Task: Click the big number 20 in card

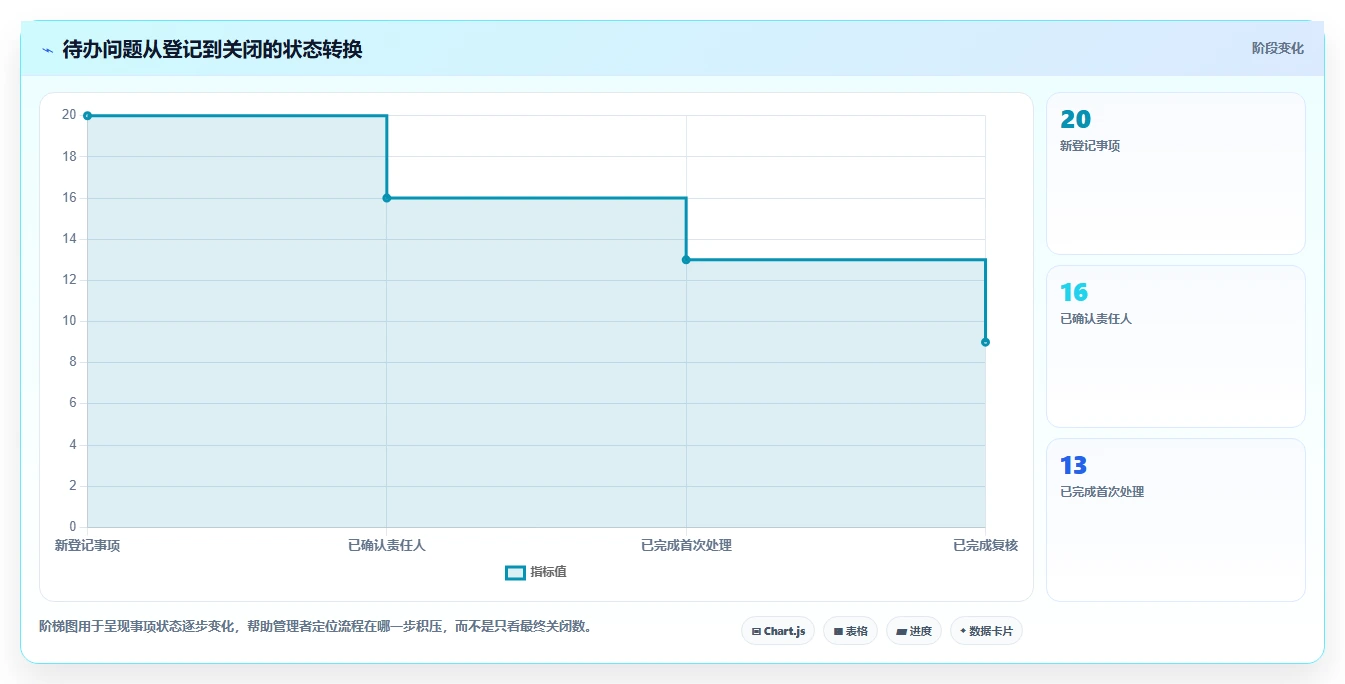Action: (1076, 120)
